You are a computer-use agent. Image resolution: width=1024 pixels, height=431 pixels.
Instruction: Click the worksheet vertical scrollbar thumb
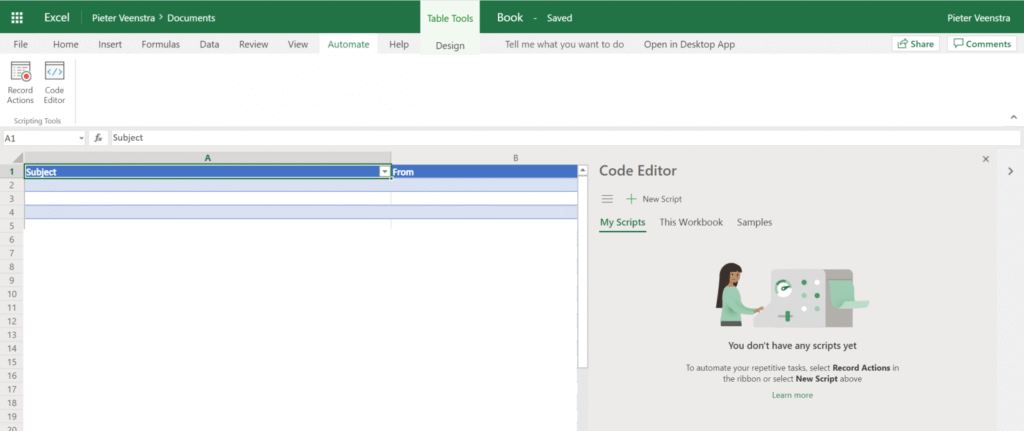(583, 273)
